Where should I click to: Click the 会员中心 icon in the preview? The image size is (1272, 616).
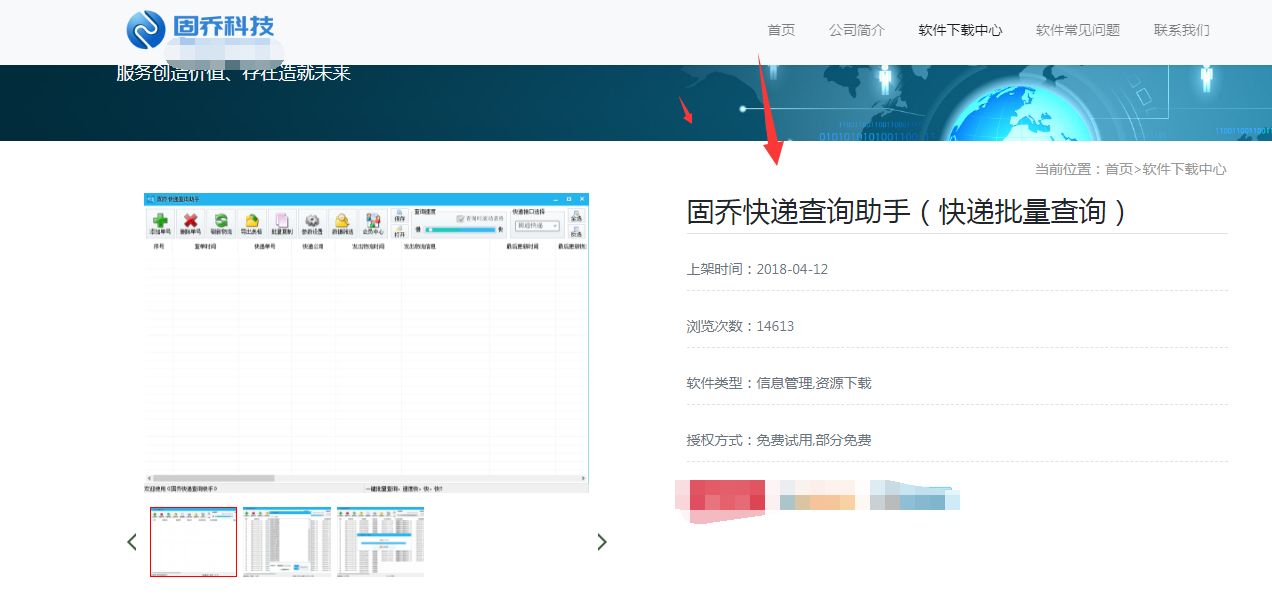pos(373,223)
